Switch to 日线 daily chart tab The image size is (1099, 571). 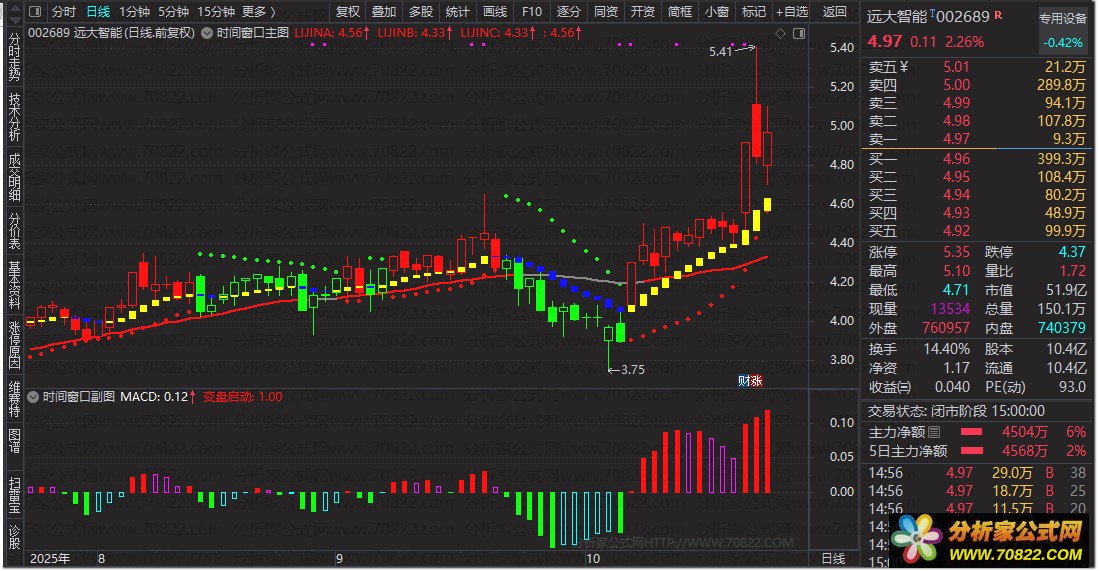pyautogui.click(x=98, y=12)
